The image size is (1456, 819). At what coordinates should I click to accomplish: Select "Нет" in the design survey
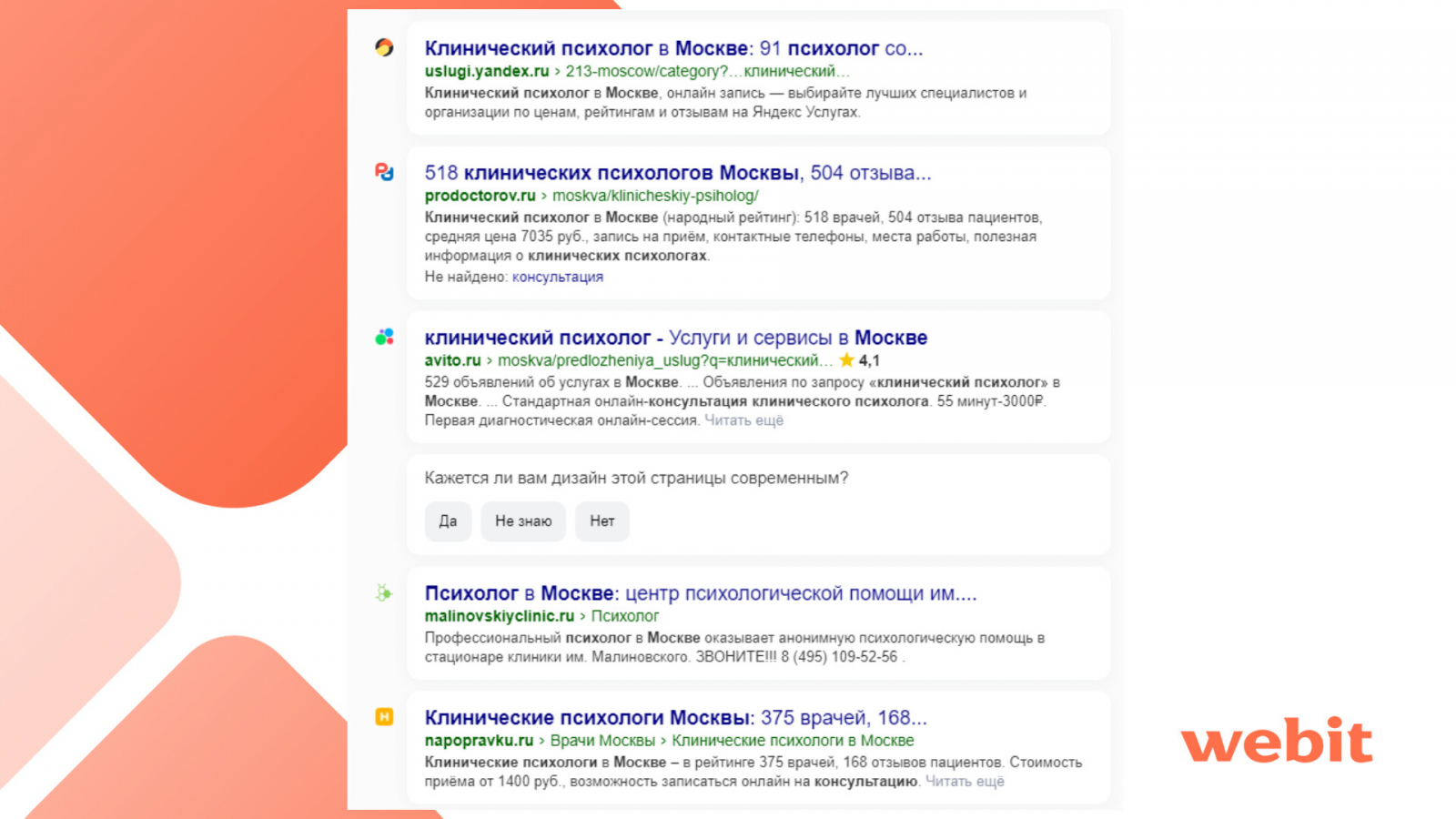point(602,521)
